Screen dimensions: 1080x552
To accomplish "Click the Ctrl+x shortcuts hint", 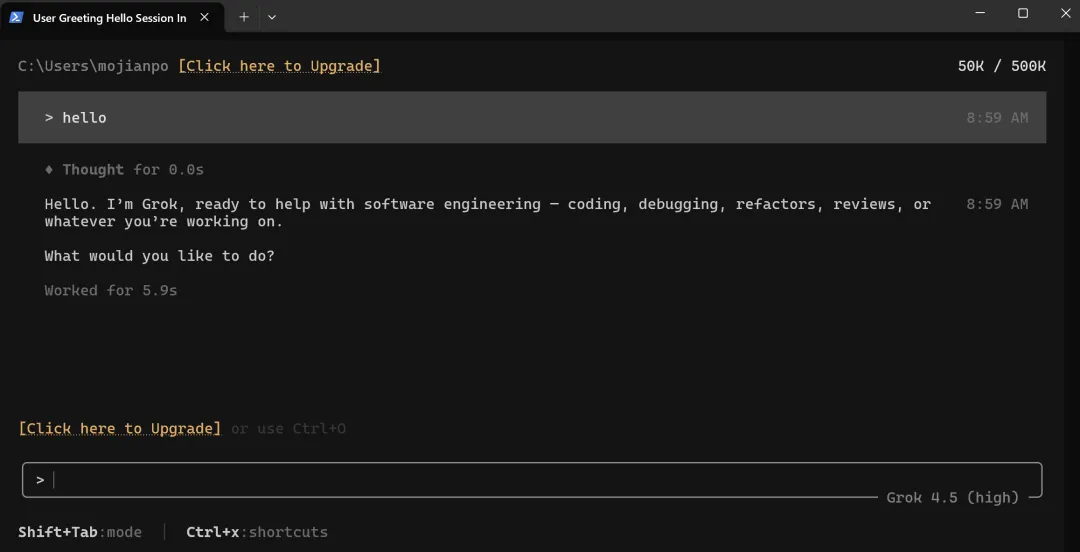I will [257, 532].
